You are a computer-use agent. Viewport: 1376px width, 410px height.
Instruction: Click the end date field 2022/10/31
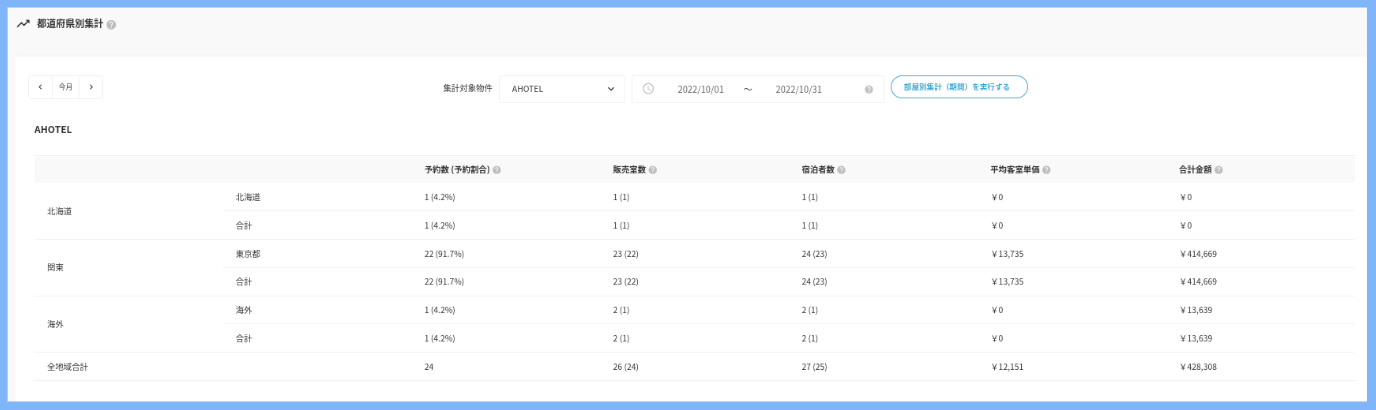(798, 89)
